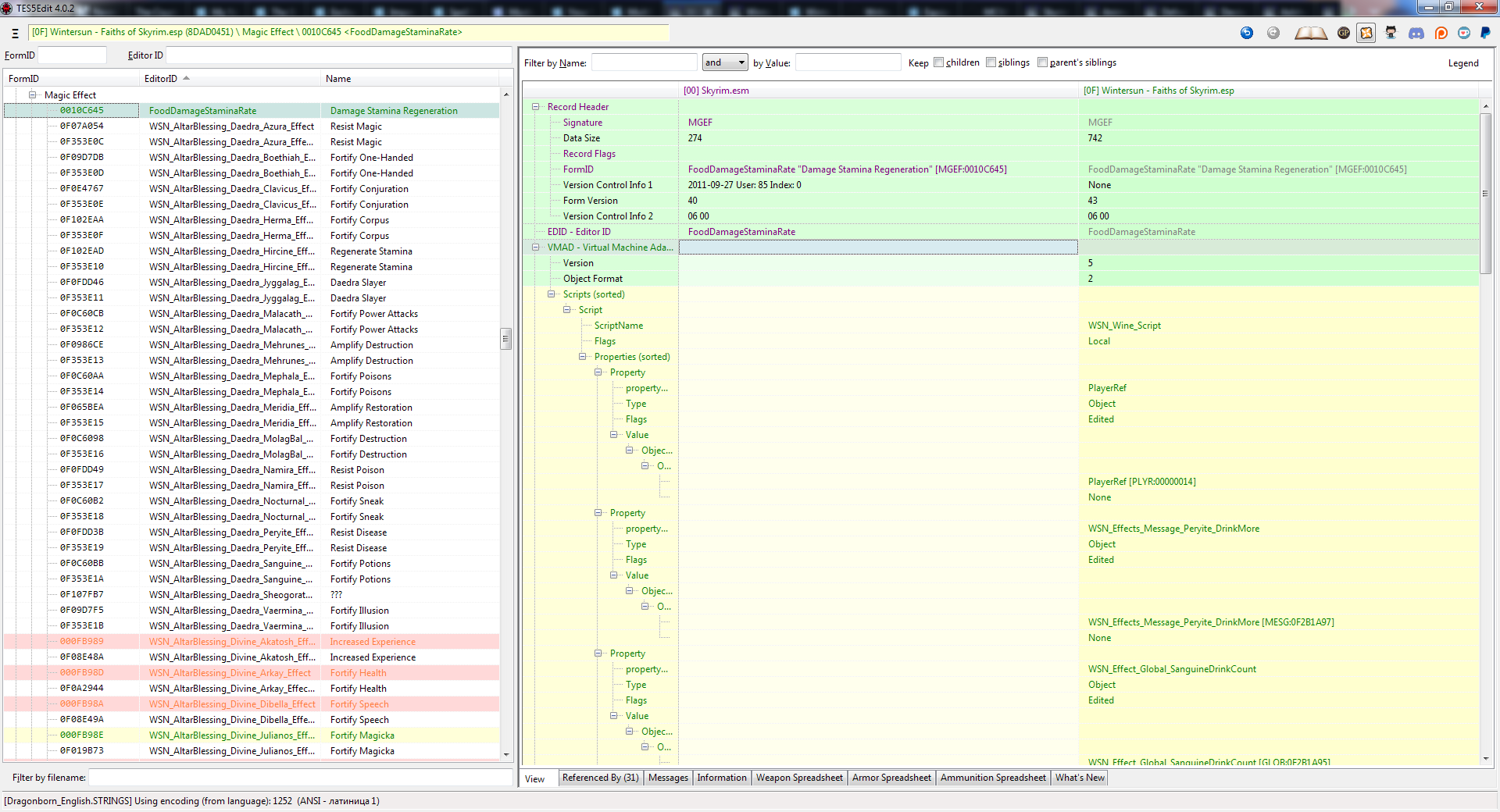Screen dimensions: 1500x812
Task: Select record 0F102EAA Fortify Corpus
Action: point(252,220)
